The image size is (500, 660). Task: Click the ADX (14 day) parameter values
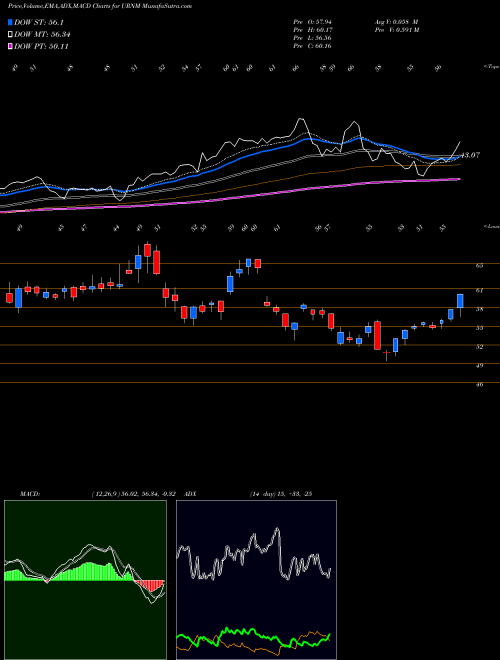pyautogui.click(x=281, y=494)
